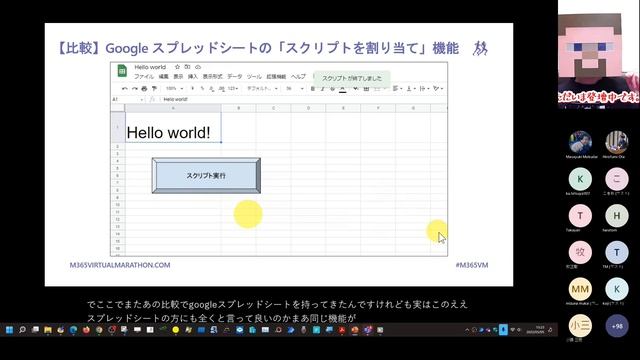Click the Hello world document title
The width and height of the screenshot is (640, 360).
click(x=150, y=67)
